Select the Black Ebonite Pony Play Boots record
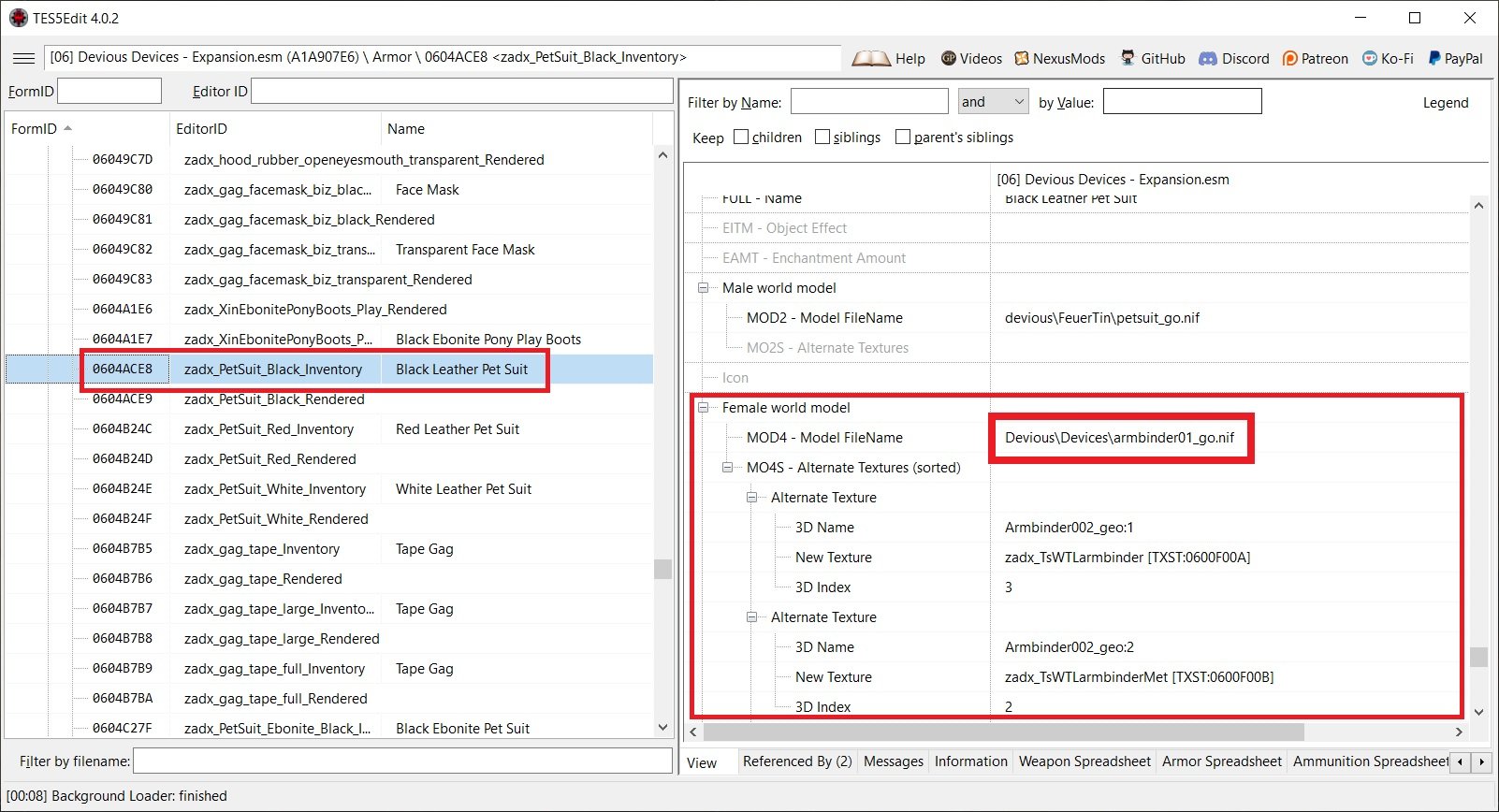Image resolution: width=1499 pixels, height=812 pixels. (328, 340)
